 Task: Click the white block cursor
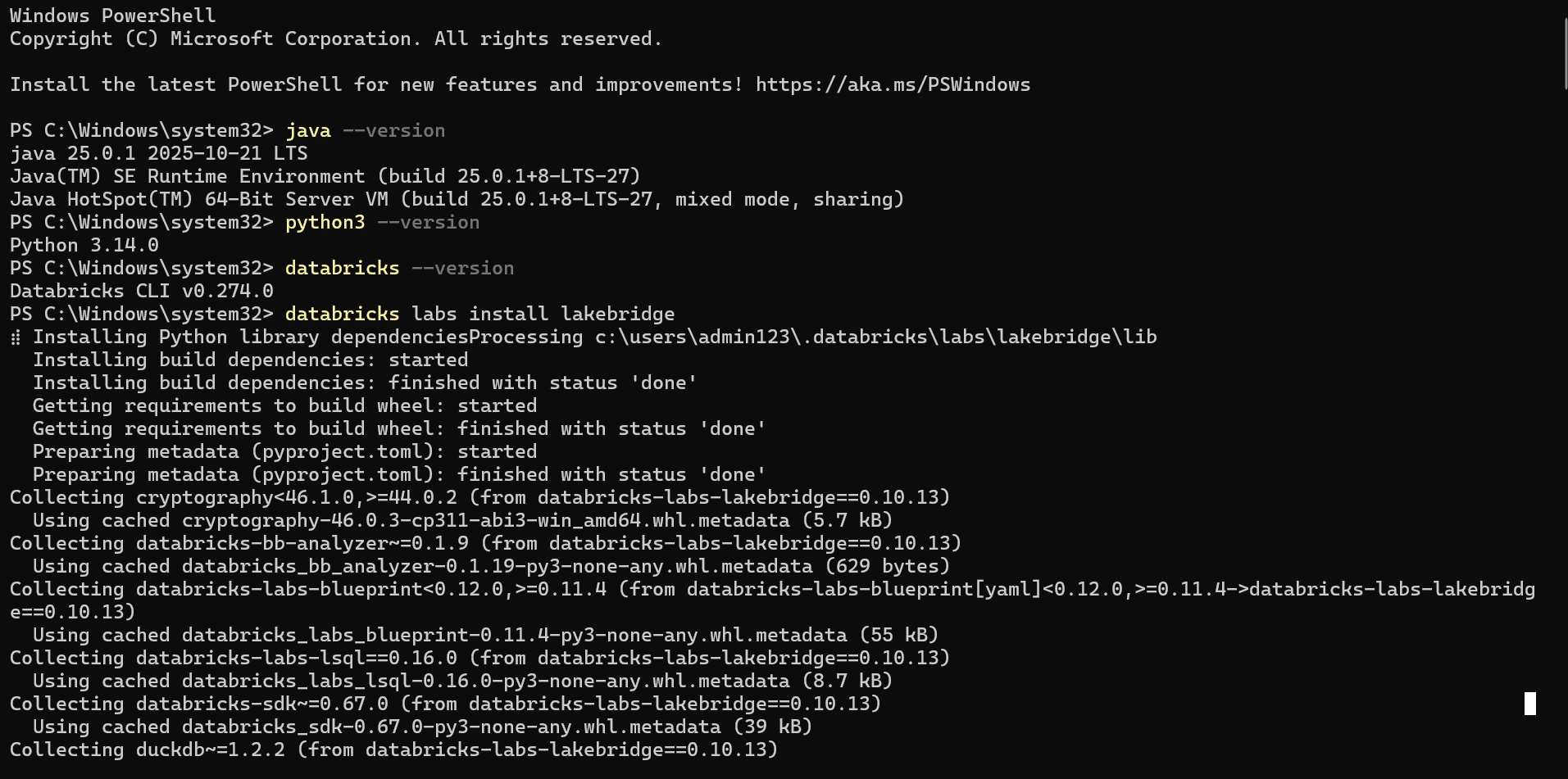point(1529,704)
